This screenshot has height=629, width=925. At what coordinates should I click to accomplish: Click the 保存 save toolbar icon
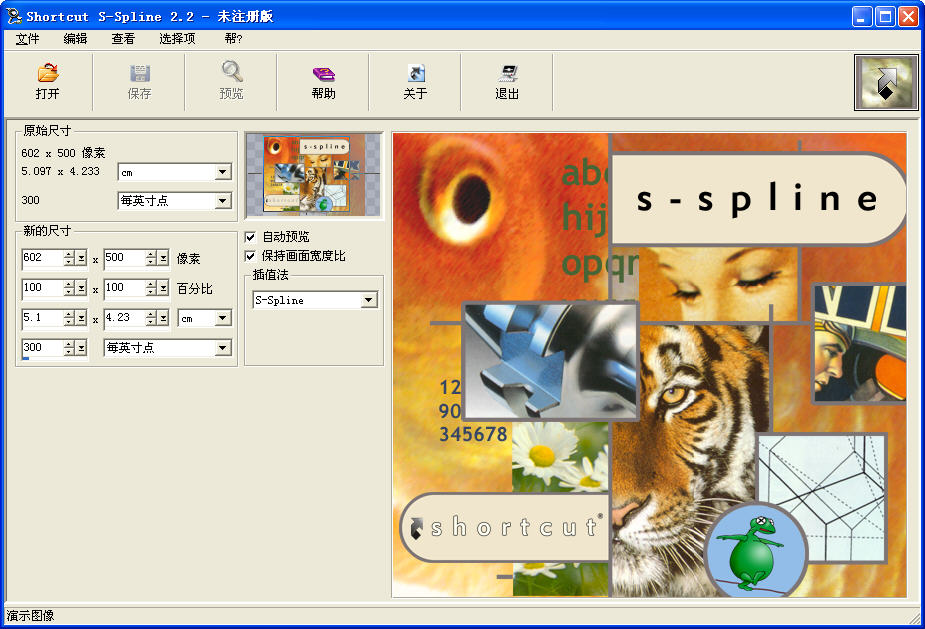click(x=140, y=81)
